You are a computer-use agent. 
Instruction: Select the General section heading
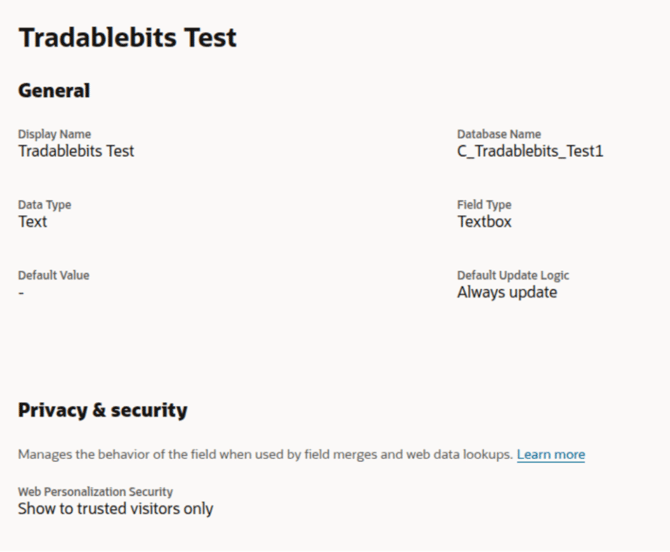point(54,91)
